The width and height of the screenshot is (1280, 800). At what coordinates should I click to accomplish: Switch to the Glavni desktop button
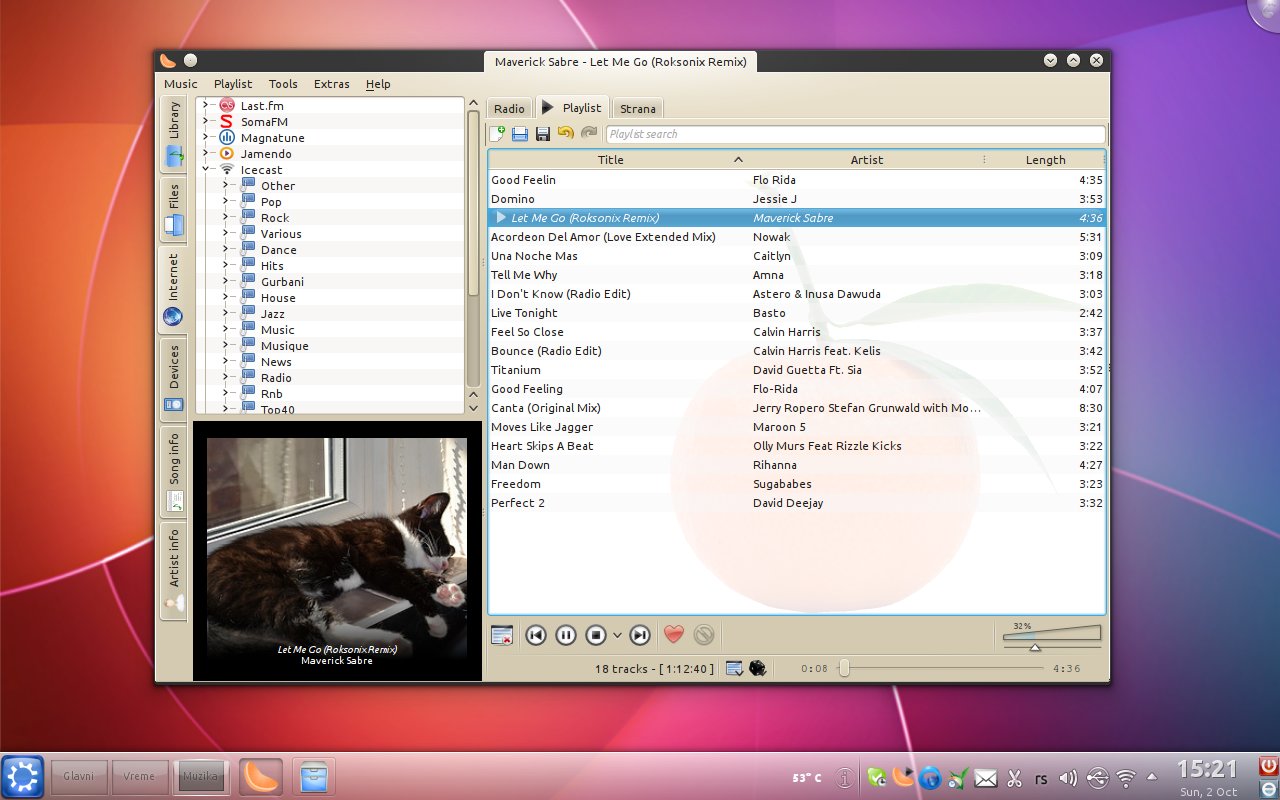[79, 776]
